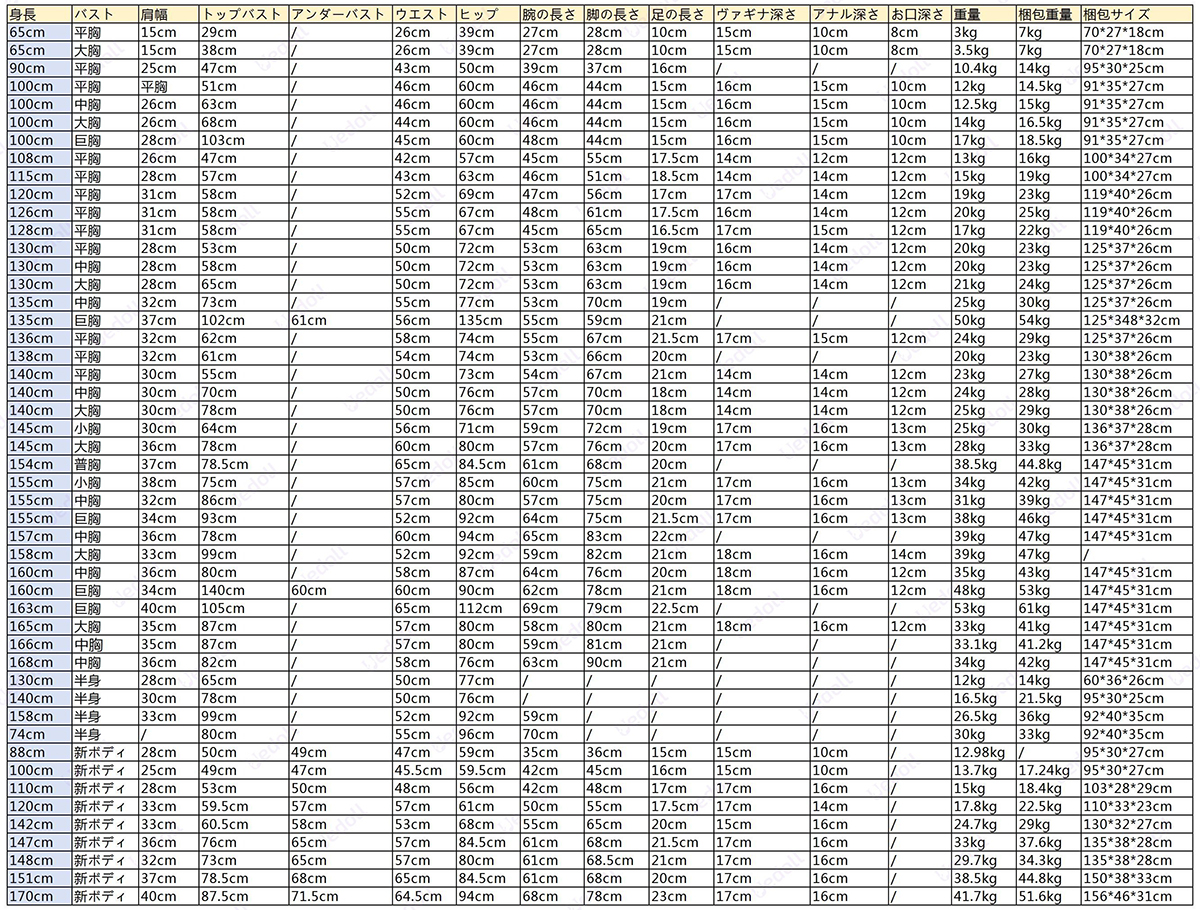
Task: Select the バスト column header
Action: [x=104, y=14]
